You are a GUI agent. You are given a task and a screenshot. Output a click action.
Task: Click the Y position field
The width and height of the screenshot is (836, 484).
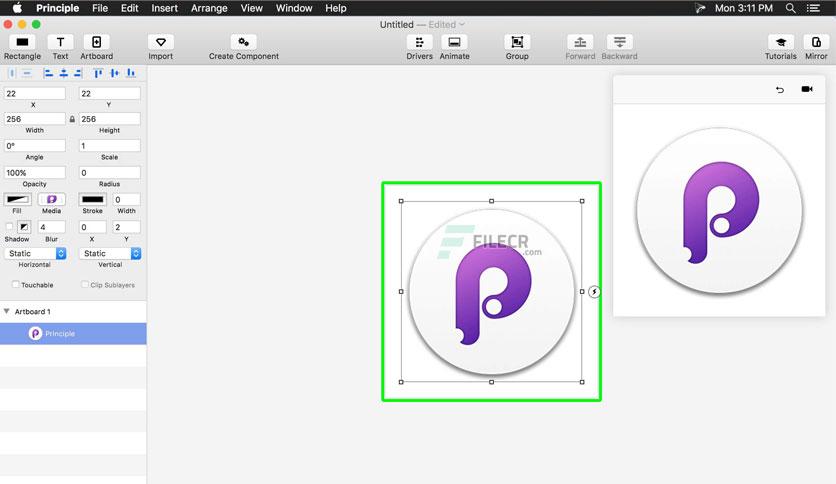[x=110, y=93]
